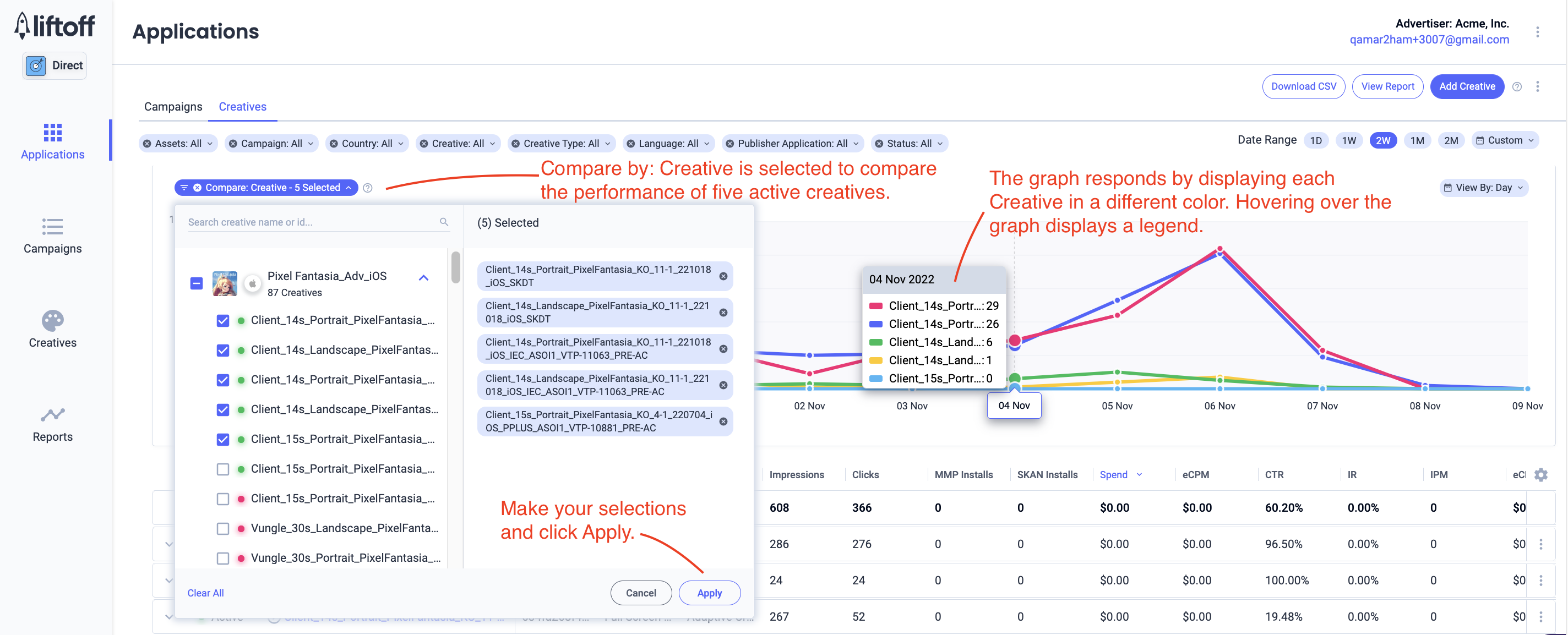
Task: Clear the Publisher Application filter X icon
Action: pyautogui.click(x=730, y=144)
